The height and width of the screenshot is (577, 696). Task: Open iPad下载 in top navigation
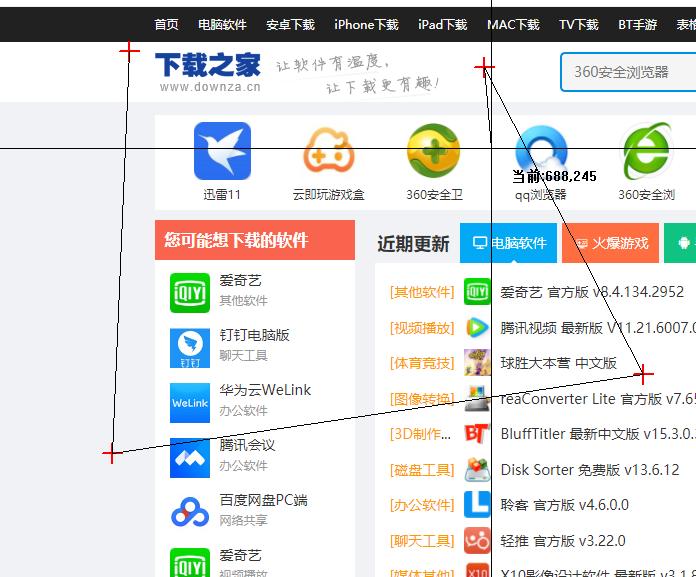click(x=442, y=24)
